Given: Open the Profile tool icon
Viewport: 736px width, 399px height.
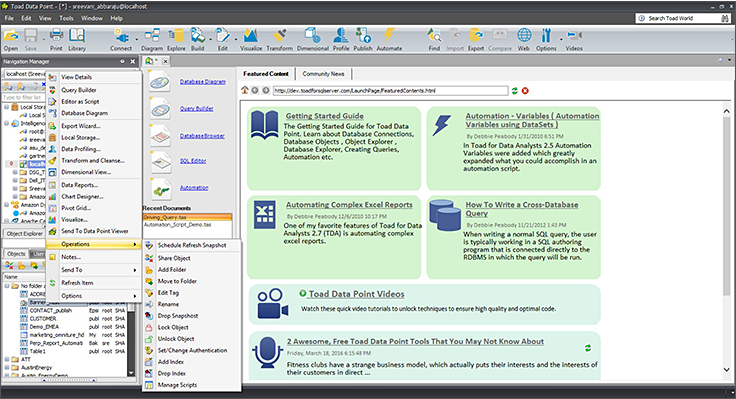Looking at the screenshot, I should click(x=341, y=39).
